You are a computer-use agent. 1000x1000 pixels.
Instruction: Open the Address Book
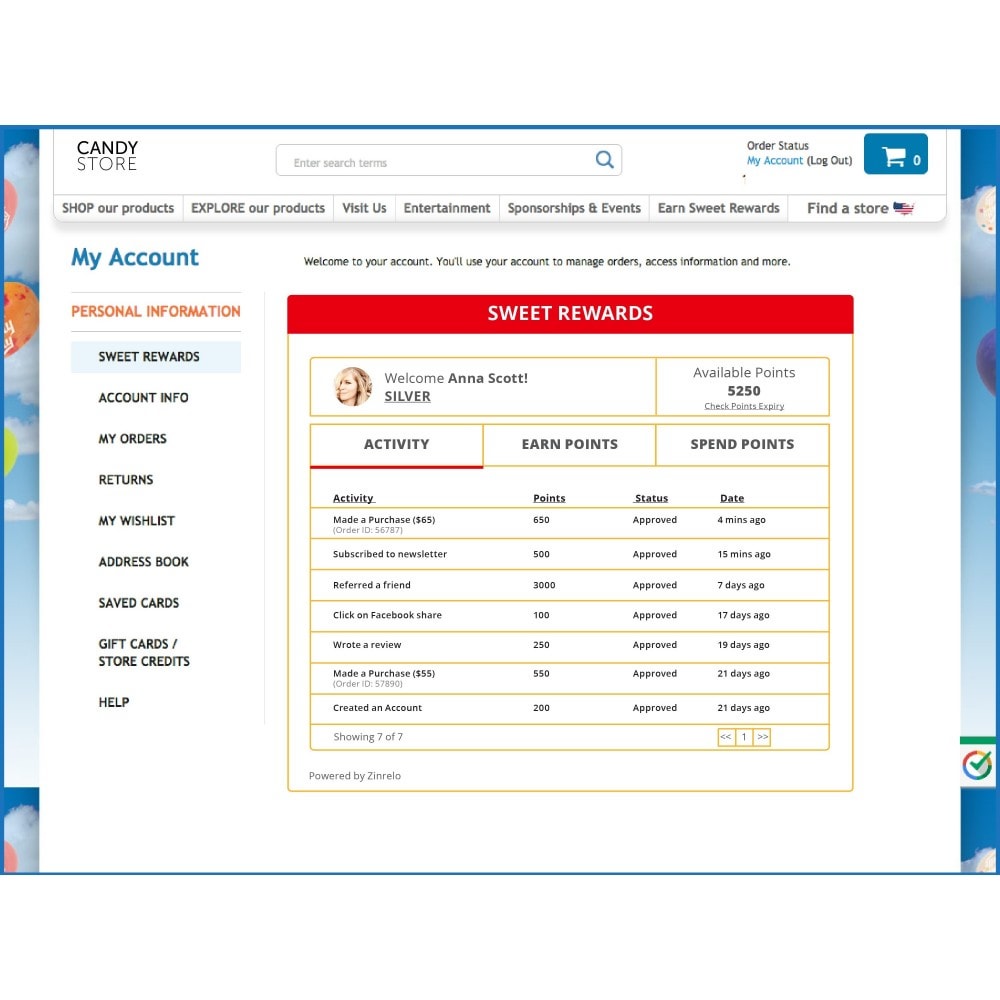[x=143, y=562]
